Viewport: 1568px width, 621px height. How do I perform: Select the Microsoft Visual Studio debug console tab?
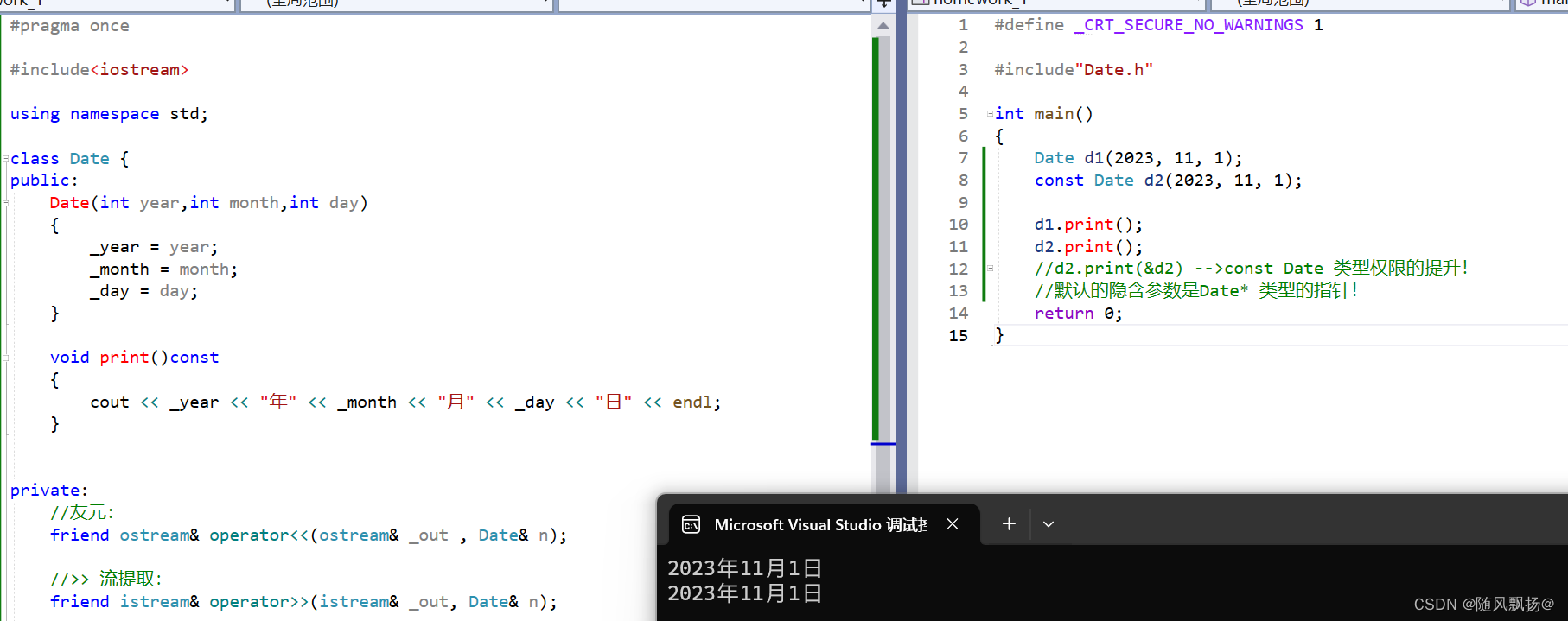point(819,524)
